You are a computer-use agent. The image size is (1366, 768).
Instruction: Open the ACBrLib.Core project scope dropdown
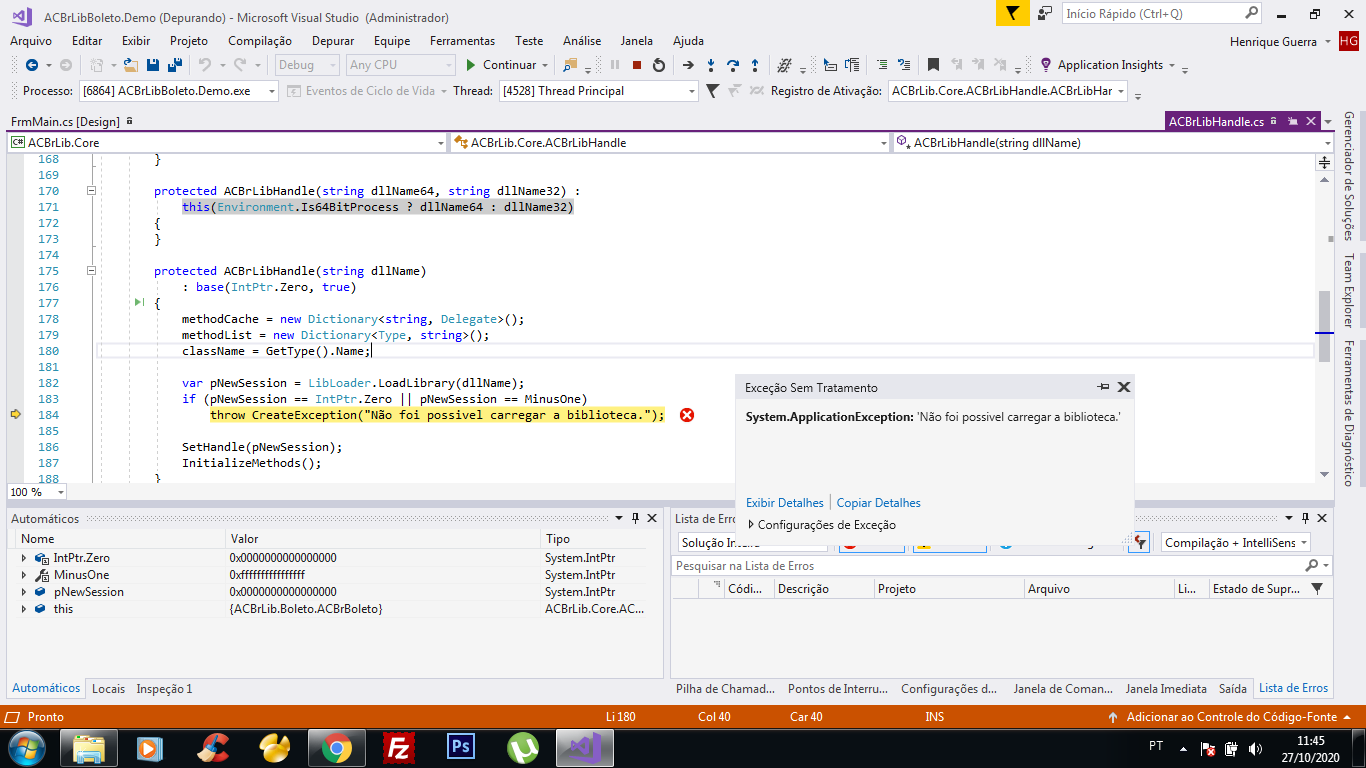pyautogui.click(x=441, y=143)
